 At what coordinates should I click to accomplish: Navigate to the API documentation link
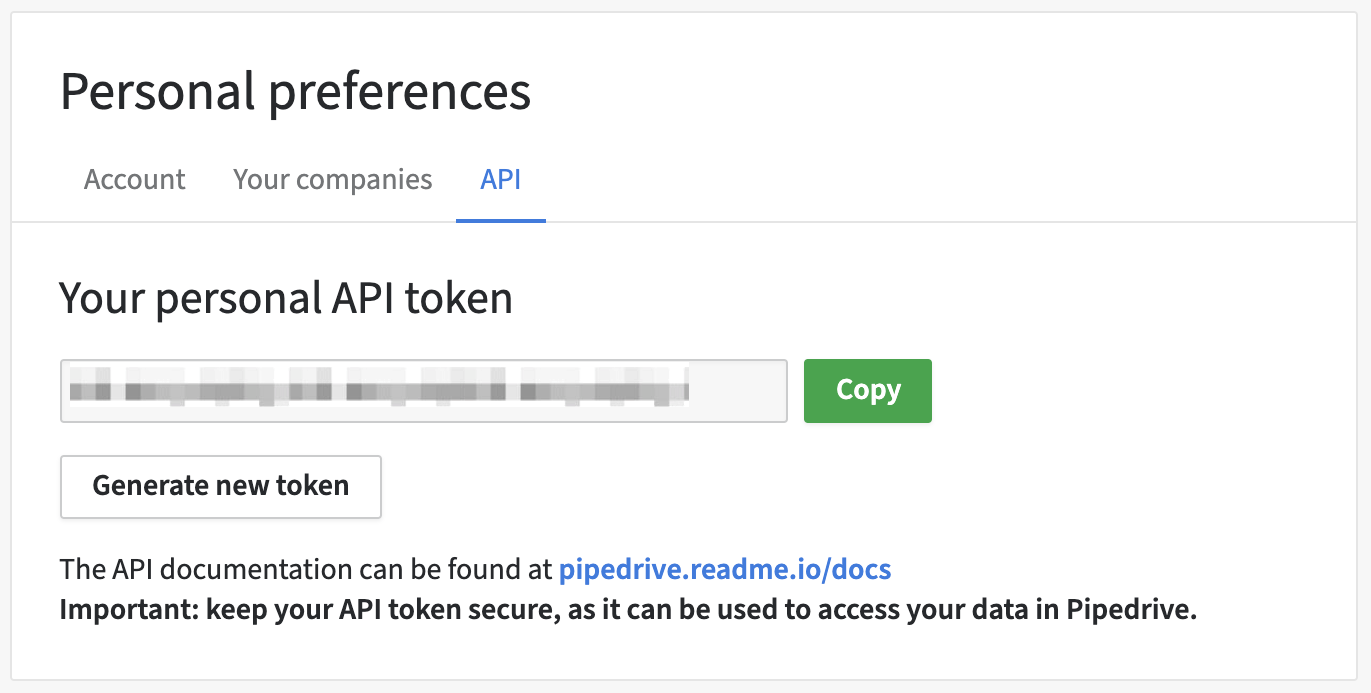725,569
